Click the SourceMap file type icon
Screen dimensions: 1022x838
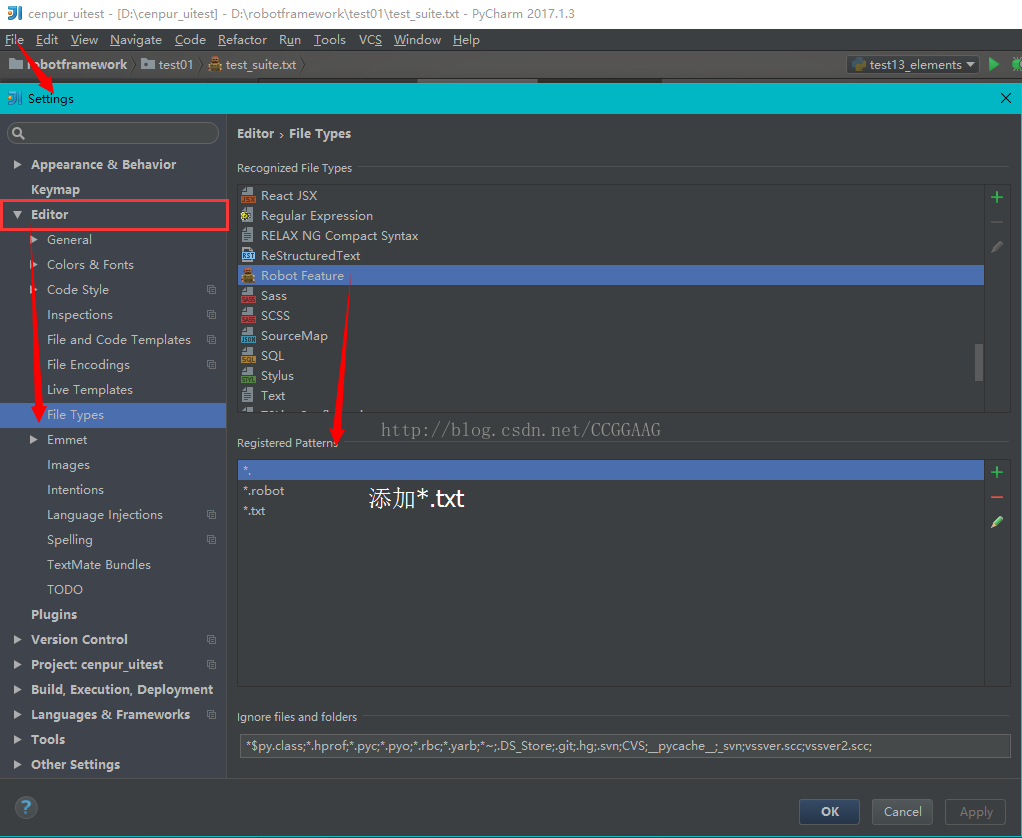[x=248, y=336]
